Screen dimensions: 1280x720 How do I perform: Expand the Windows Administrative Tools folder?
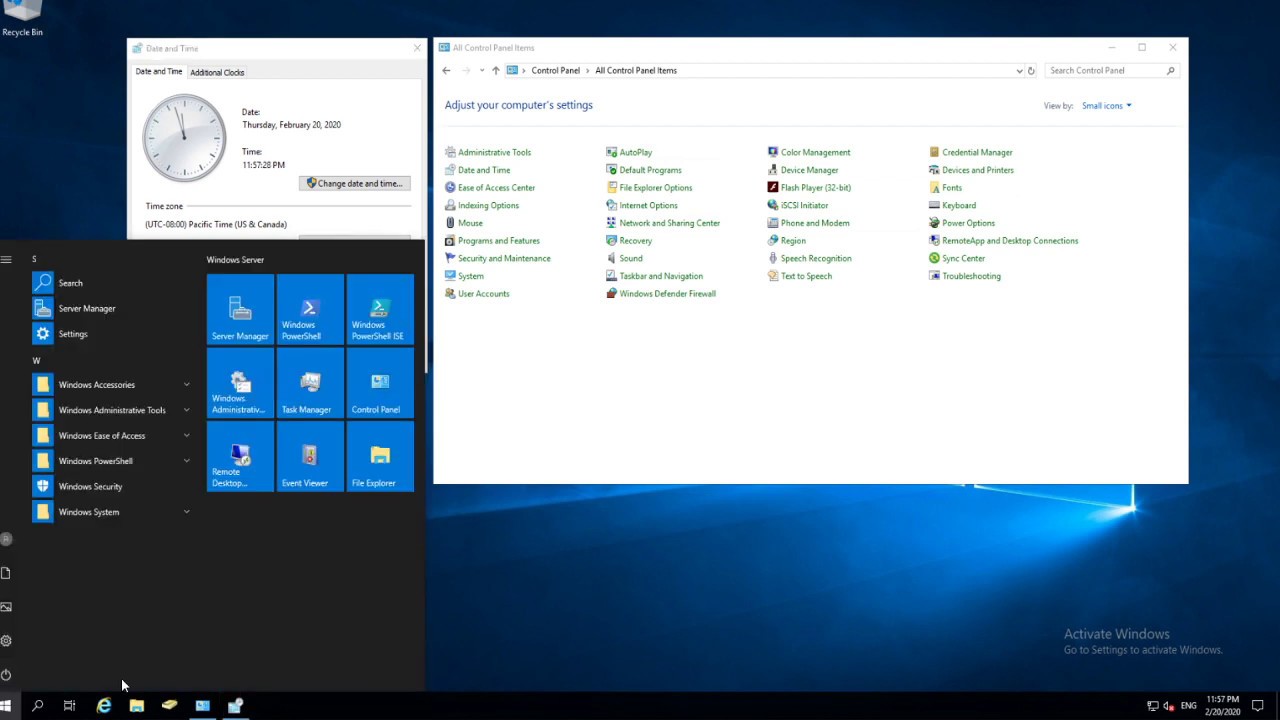click(x=112, y=410)
